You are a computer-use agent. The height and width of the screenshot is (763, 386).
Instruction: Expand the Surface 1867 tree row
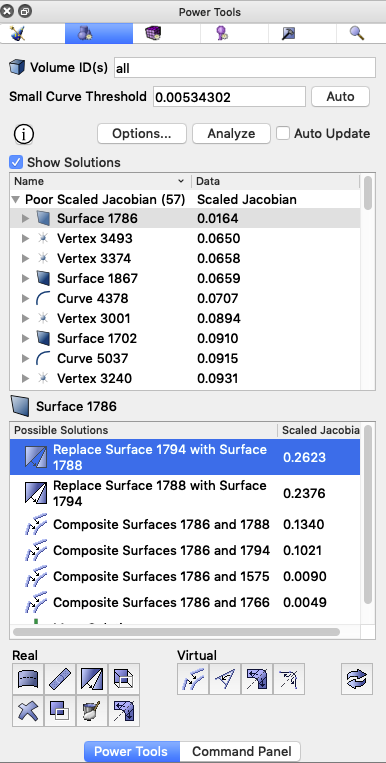point(26,278)
